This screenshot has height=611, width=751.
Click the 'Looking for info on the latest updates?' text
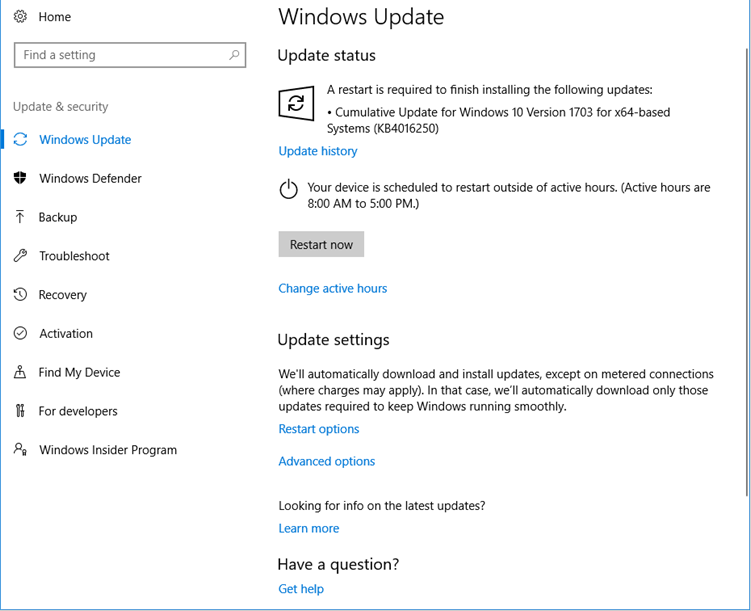382,506
